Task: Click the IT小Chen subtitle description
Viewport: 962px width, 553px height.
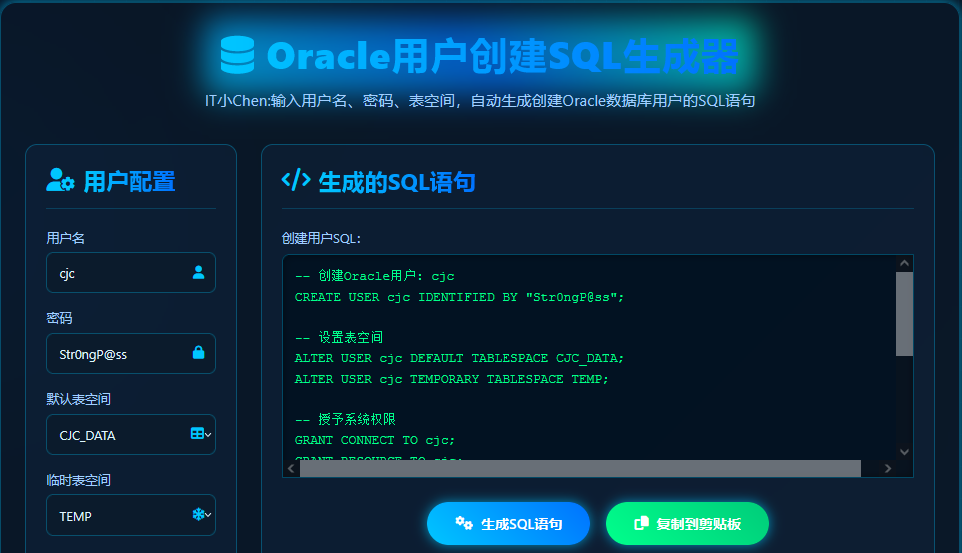Action: [x=480, y=101]
